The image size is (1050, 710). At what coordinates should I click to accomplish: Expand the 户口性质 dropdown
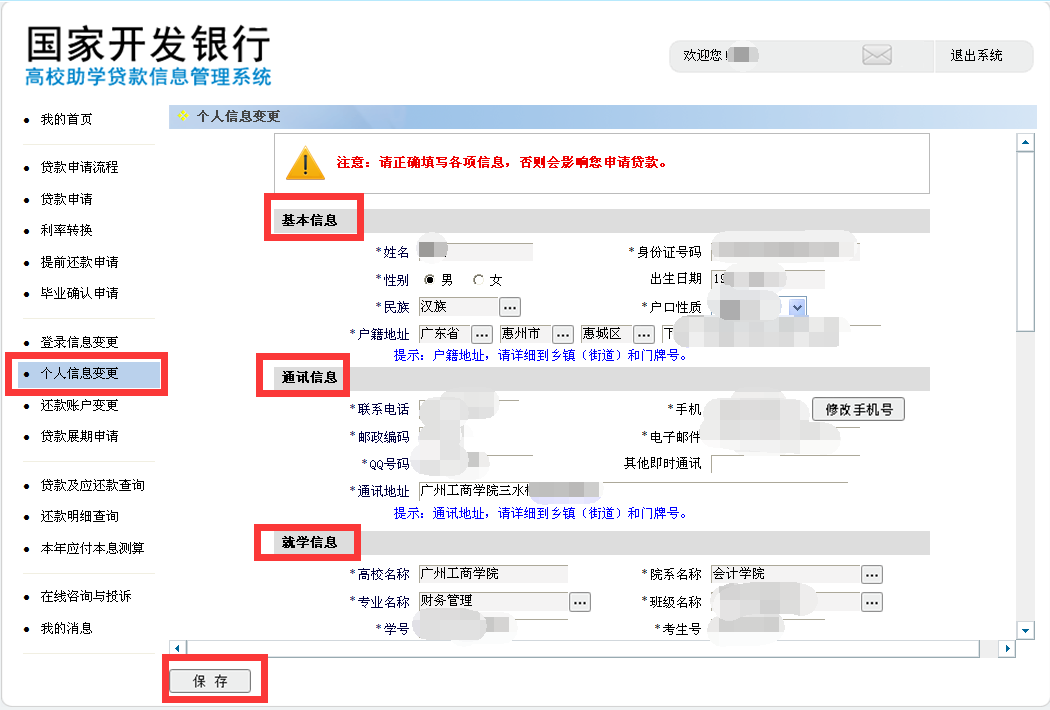pyautogui.click(x=797, y=307)
